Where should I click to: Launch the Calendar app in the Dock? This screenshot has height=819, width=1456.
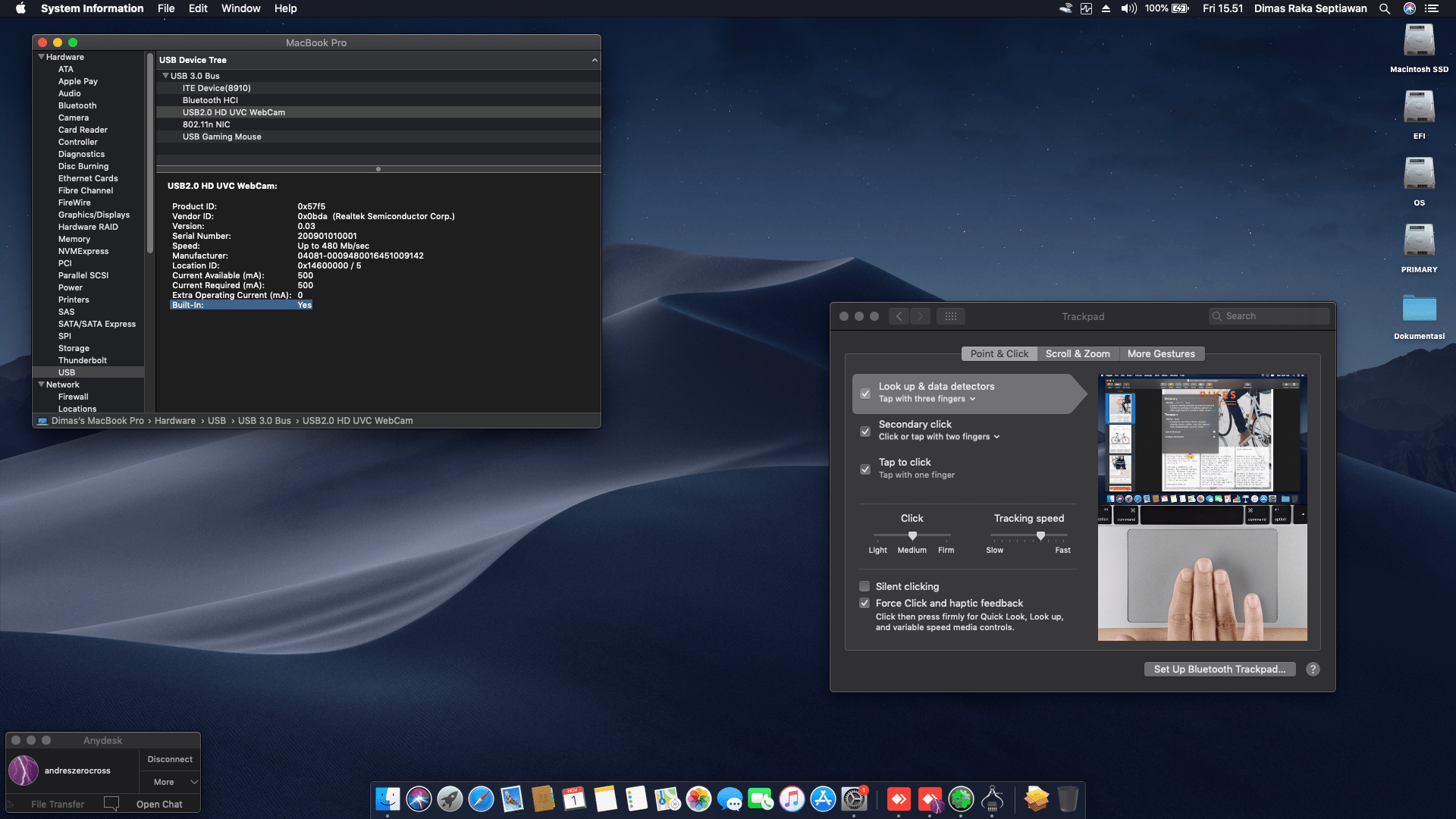(575, 799)
